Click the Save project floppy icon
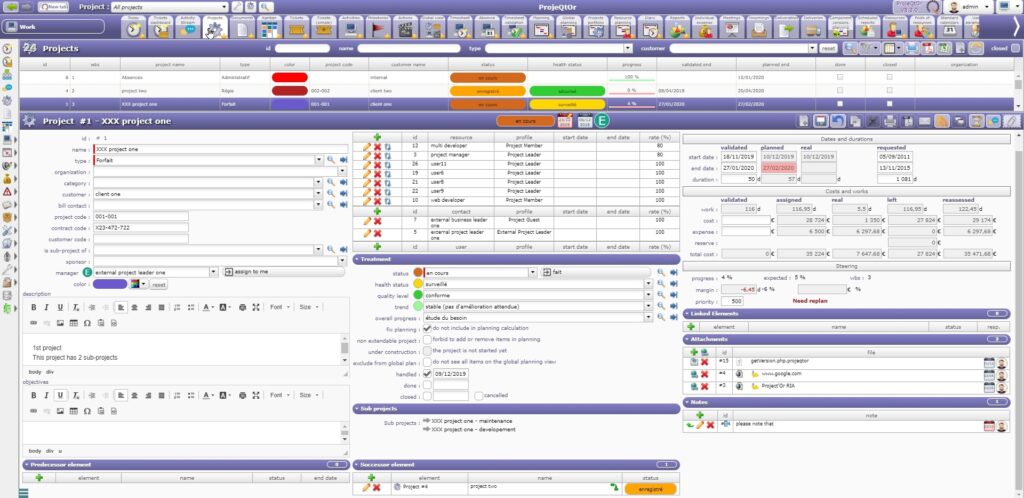This screenshot has width=1024, height=498. pos(821,121)
